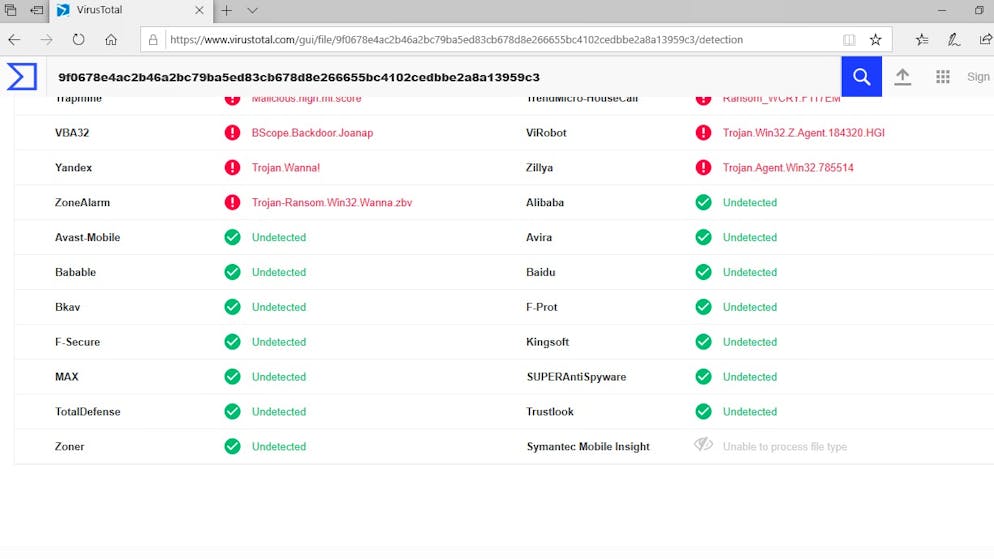Click the ViRobot engine name
The width and height of the screenshot is (994, 559).
point(546,132)
